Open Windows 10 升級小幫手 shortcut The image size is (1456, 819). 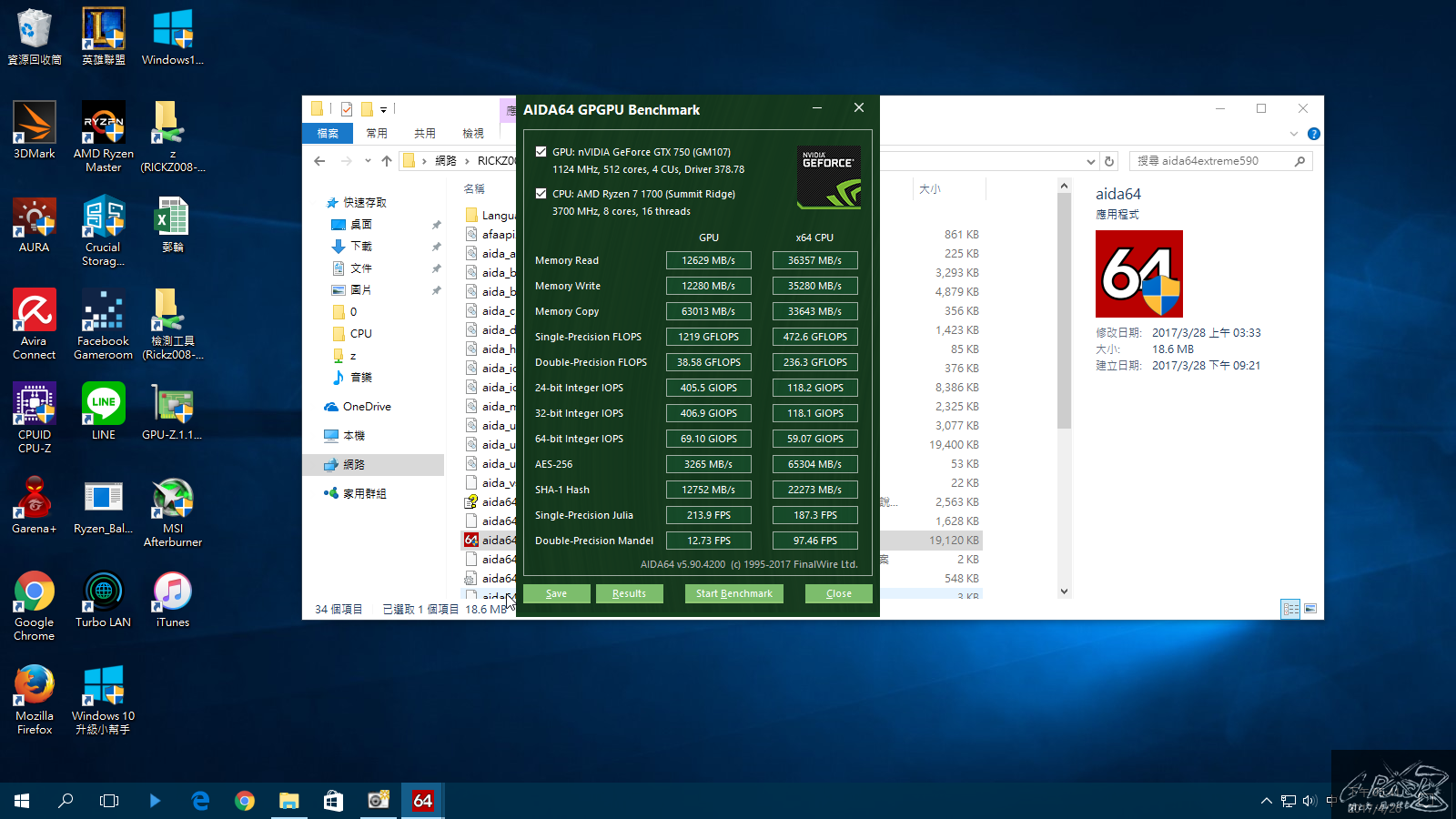click(104, 700)
